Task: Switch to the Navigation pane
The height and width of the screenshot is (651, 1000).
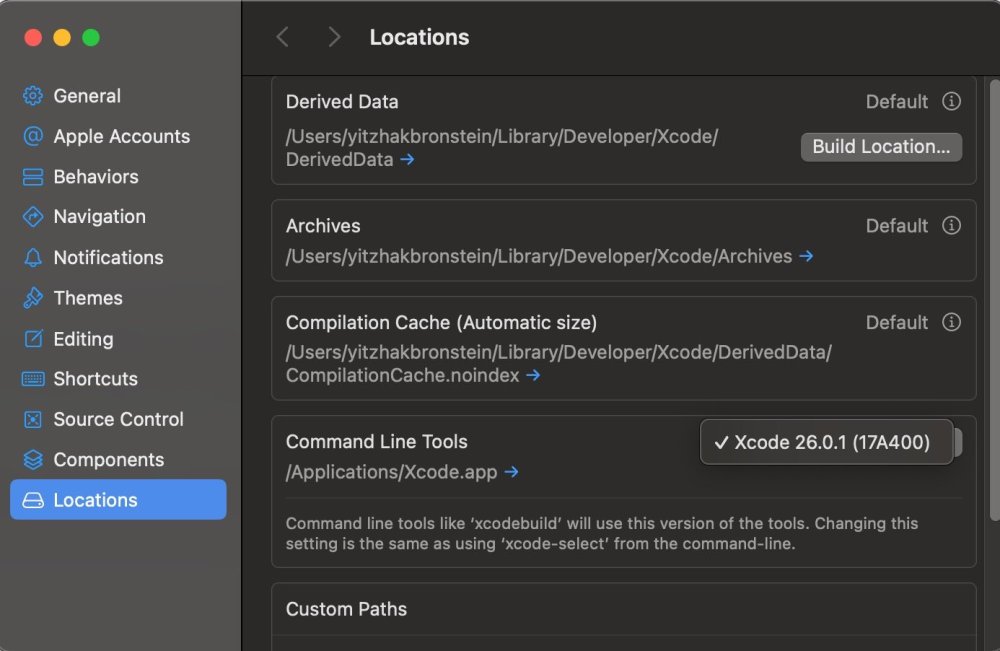Action: coord(118,217)
